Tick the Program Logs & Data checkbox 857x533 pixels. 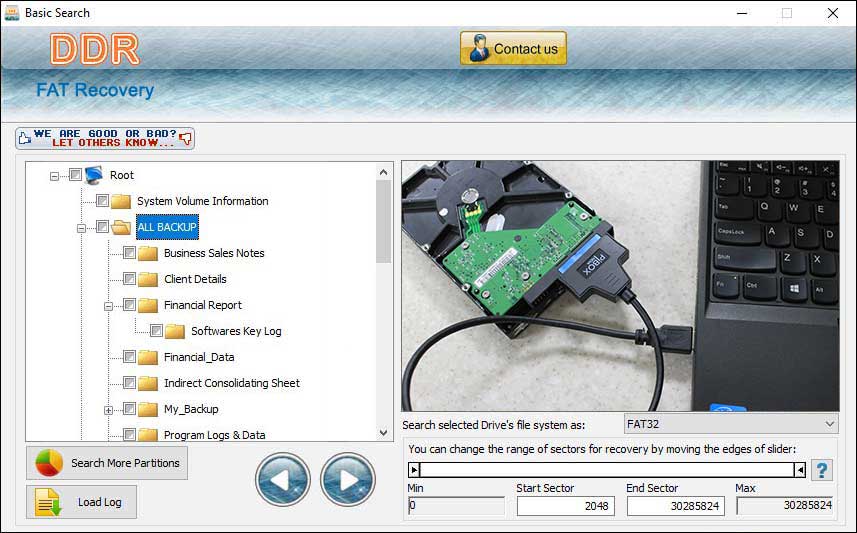[x=129, y=434]
